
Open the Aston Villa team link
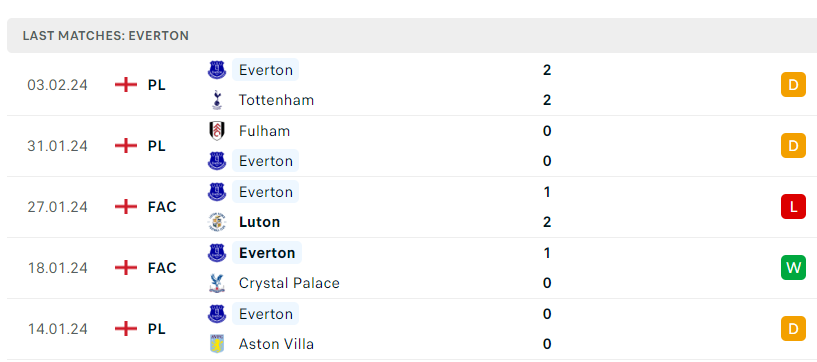point(276,344)
